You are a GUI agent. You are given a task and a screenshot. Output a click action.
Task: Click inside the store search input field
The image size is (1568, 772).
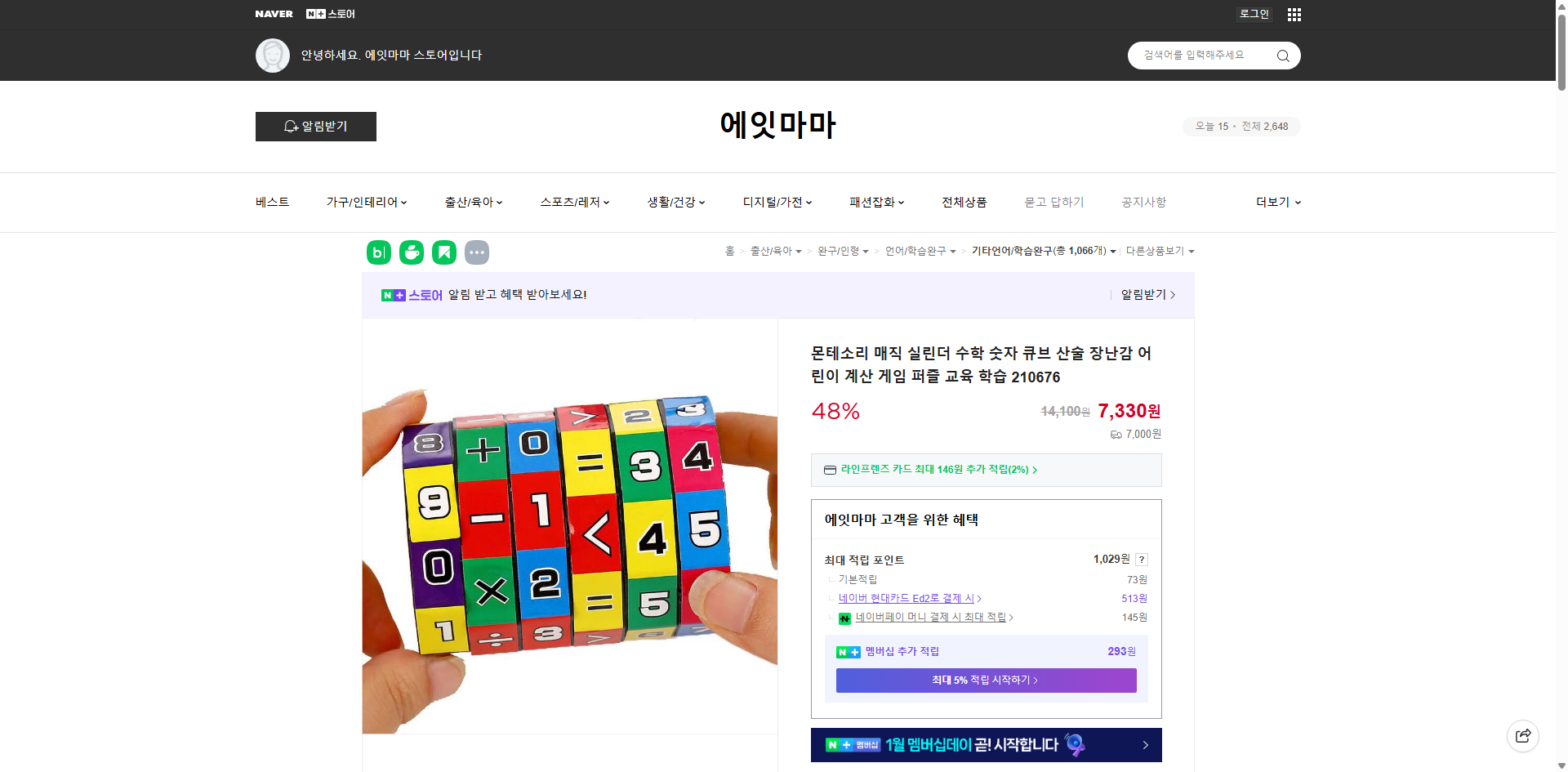[1200, 55]
